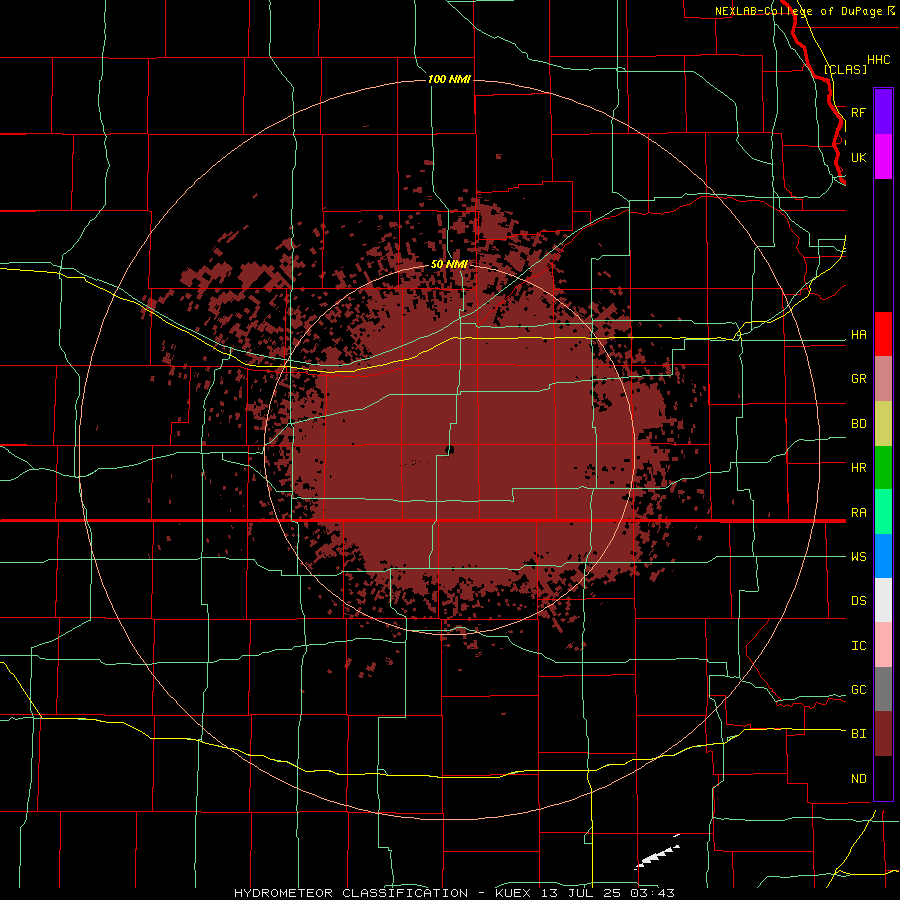
Task: Click the DS white legend swatch
Action: 883,600
